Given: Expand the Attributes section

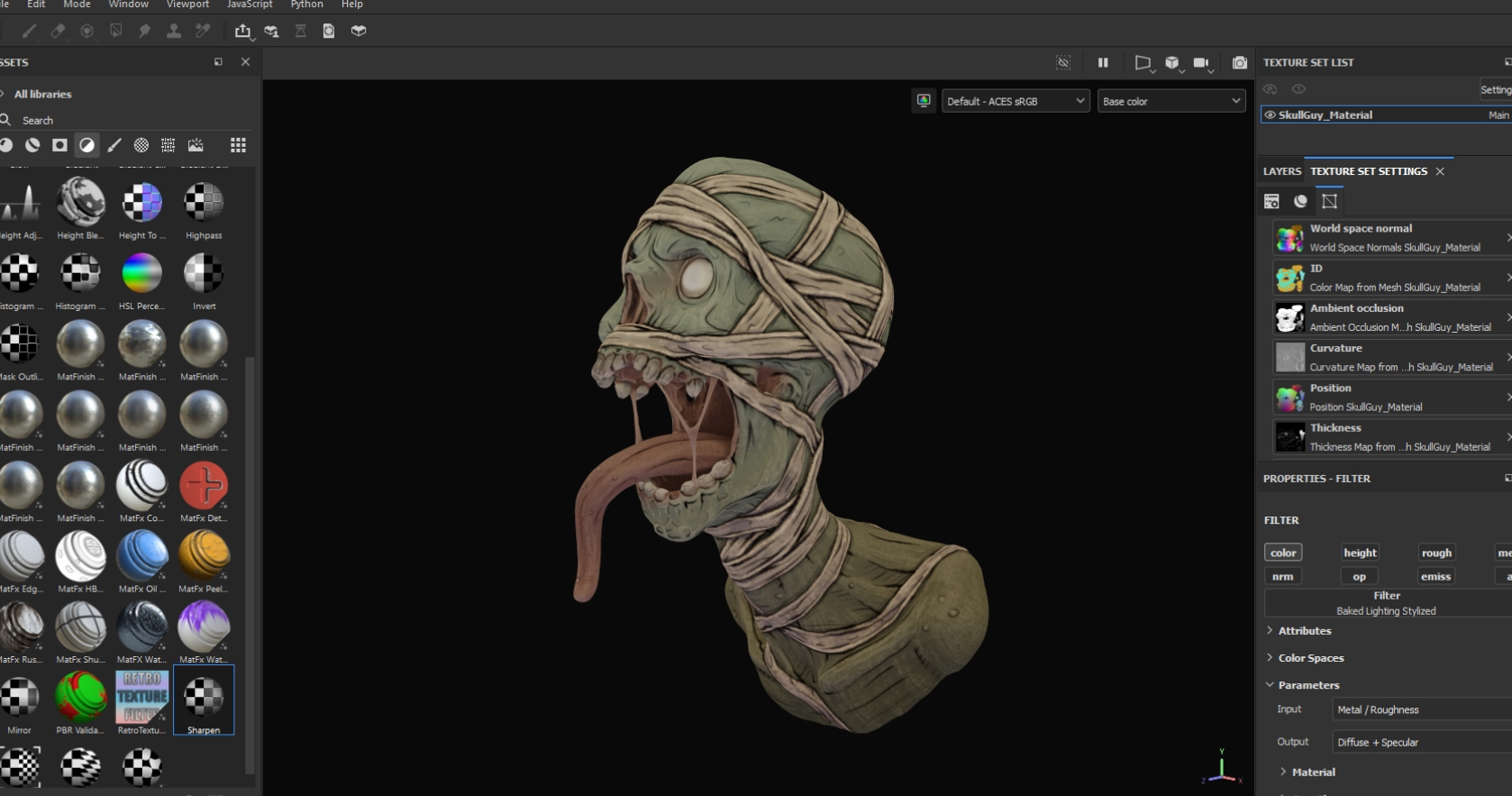Looking at the screenshot, I should [x=1304, y=631].
